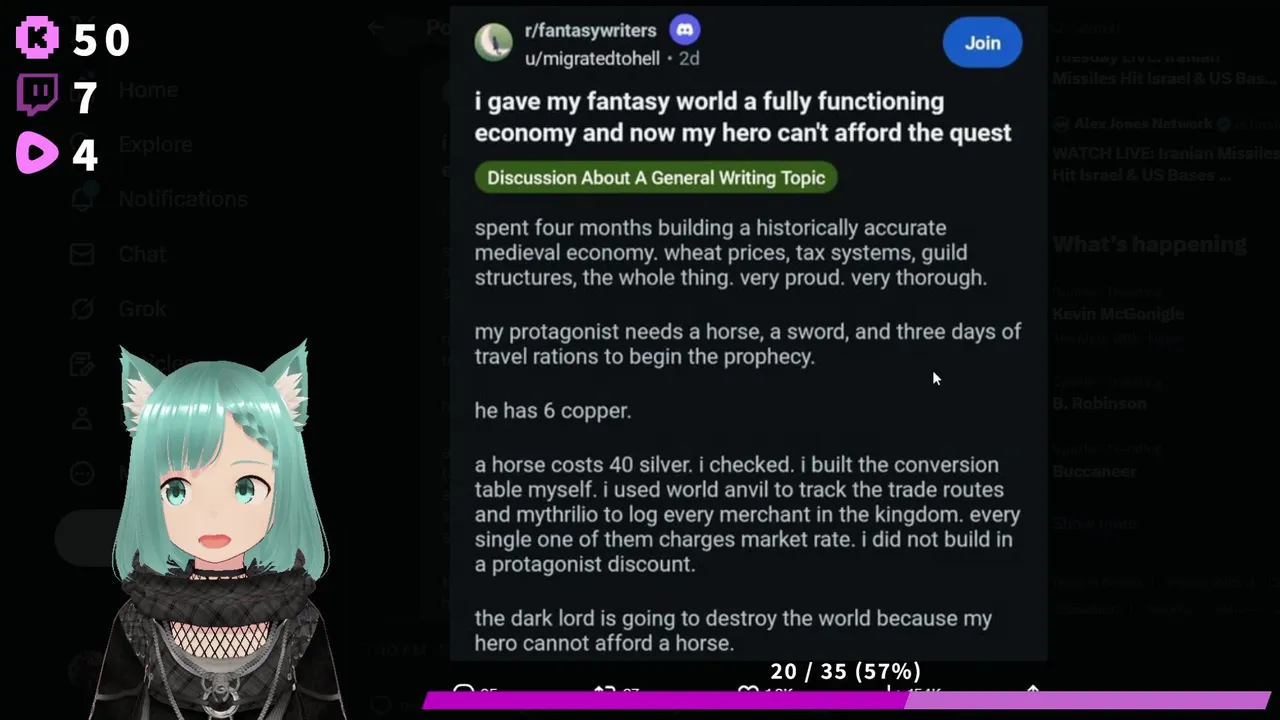Go to Home in the sidebar
Image resolution: width=1280 pixels, height=720 pixels.
pyautogui.click(x=148, y=90)
